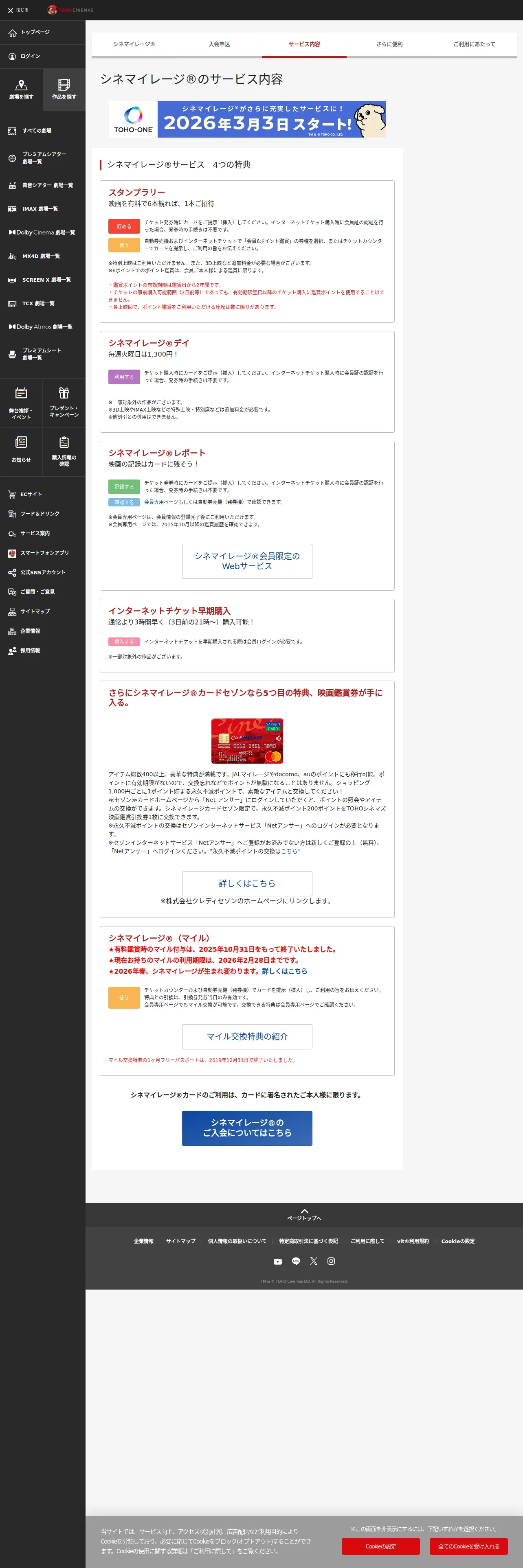Click the お知らせ news icon
Screen dimensions: 523x1568
coord(21,442)
